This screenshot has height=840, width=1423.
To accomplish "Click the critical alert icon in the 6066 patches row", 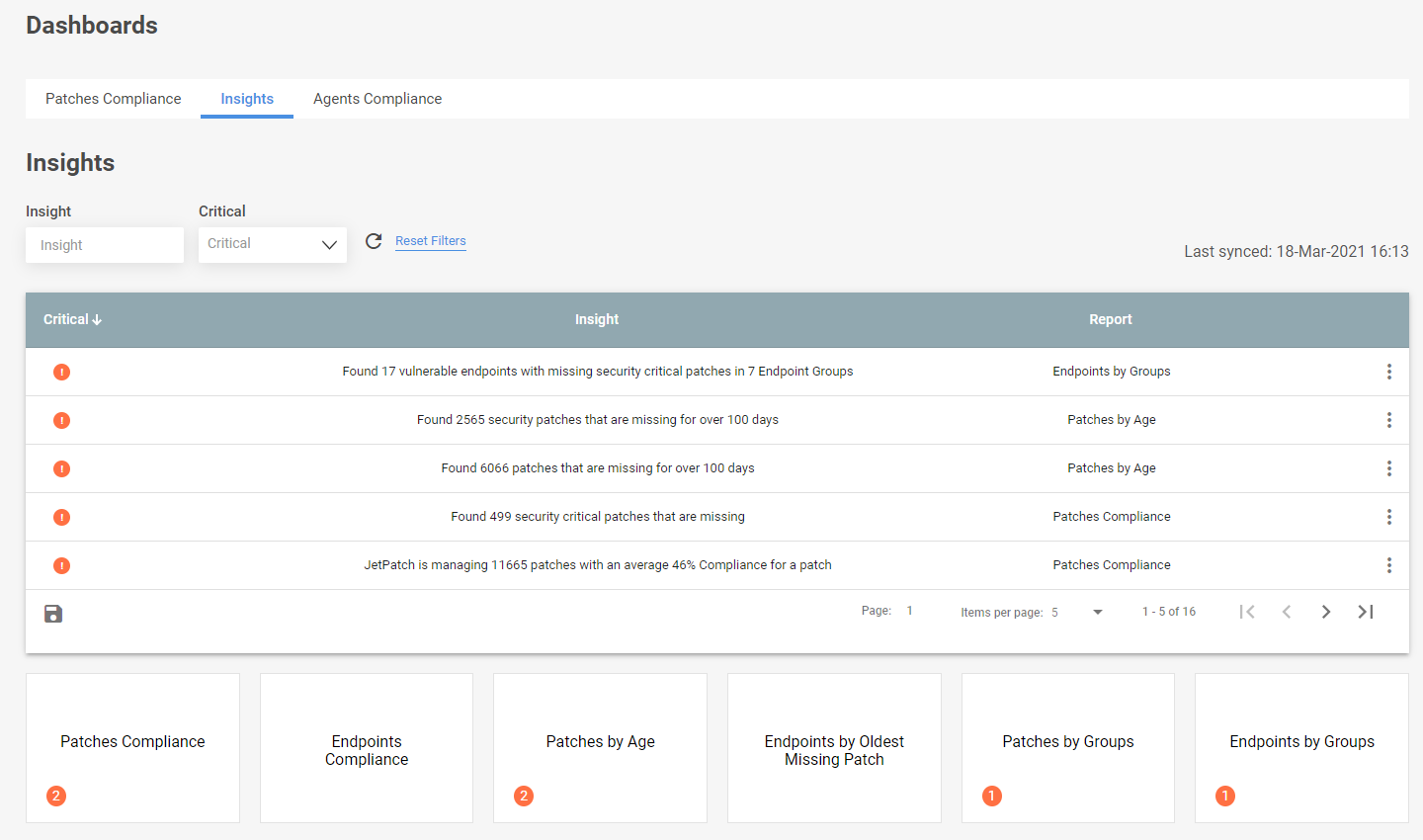I will pos(61,468).
